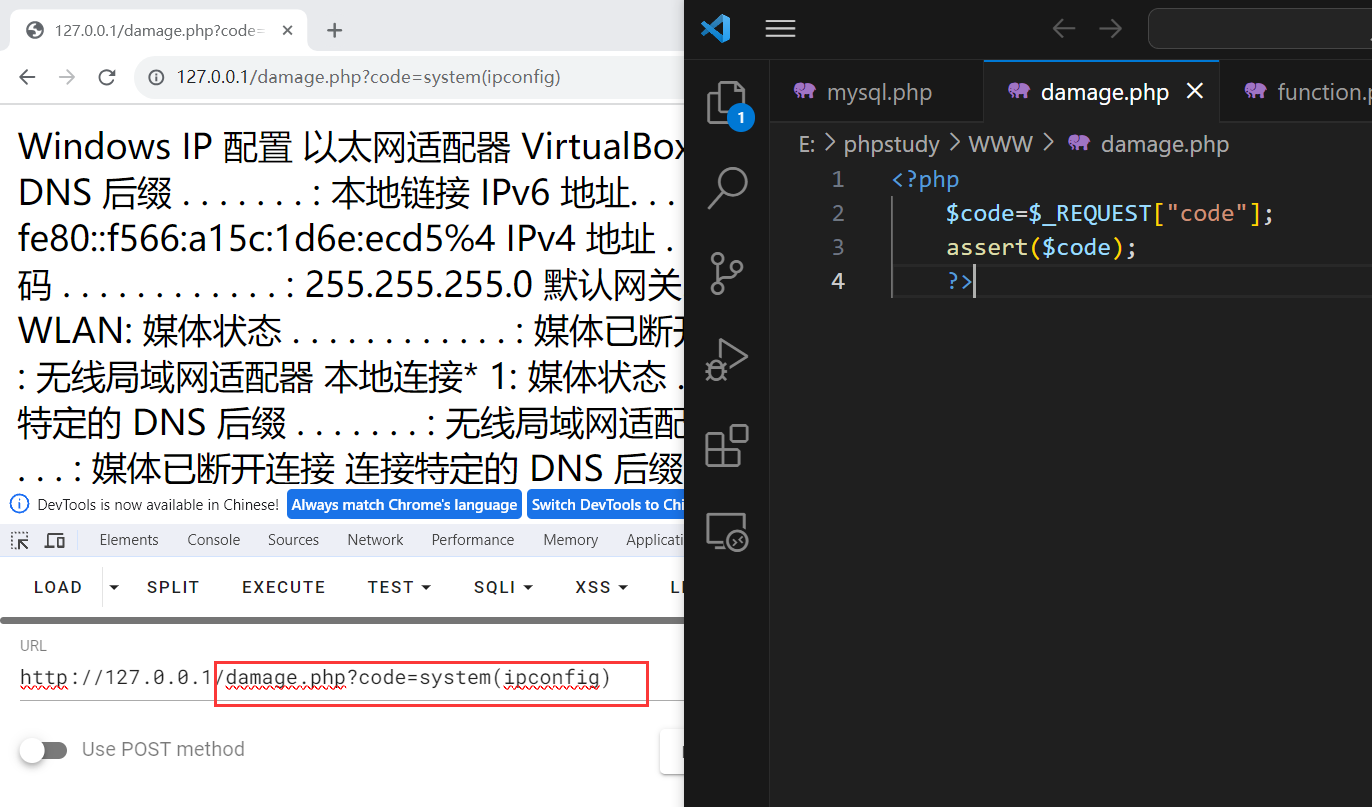1372x807 pixels.
Task: Toggle Use POST method switch
Action: [43, 750]
